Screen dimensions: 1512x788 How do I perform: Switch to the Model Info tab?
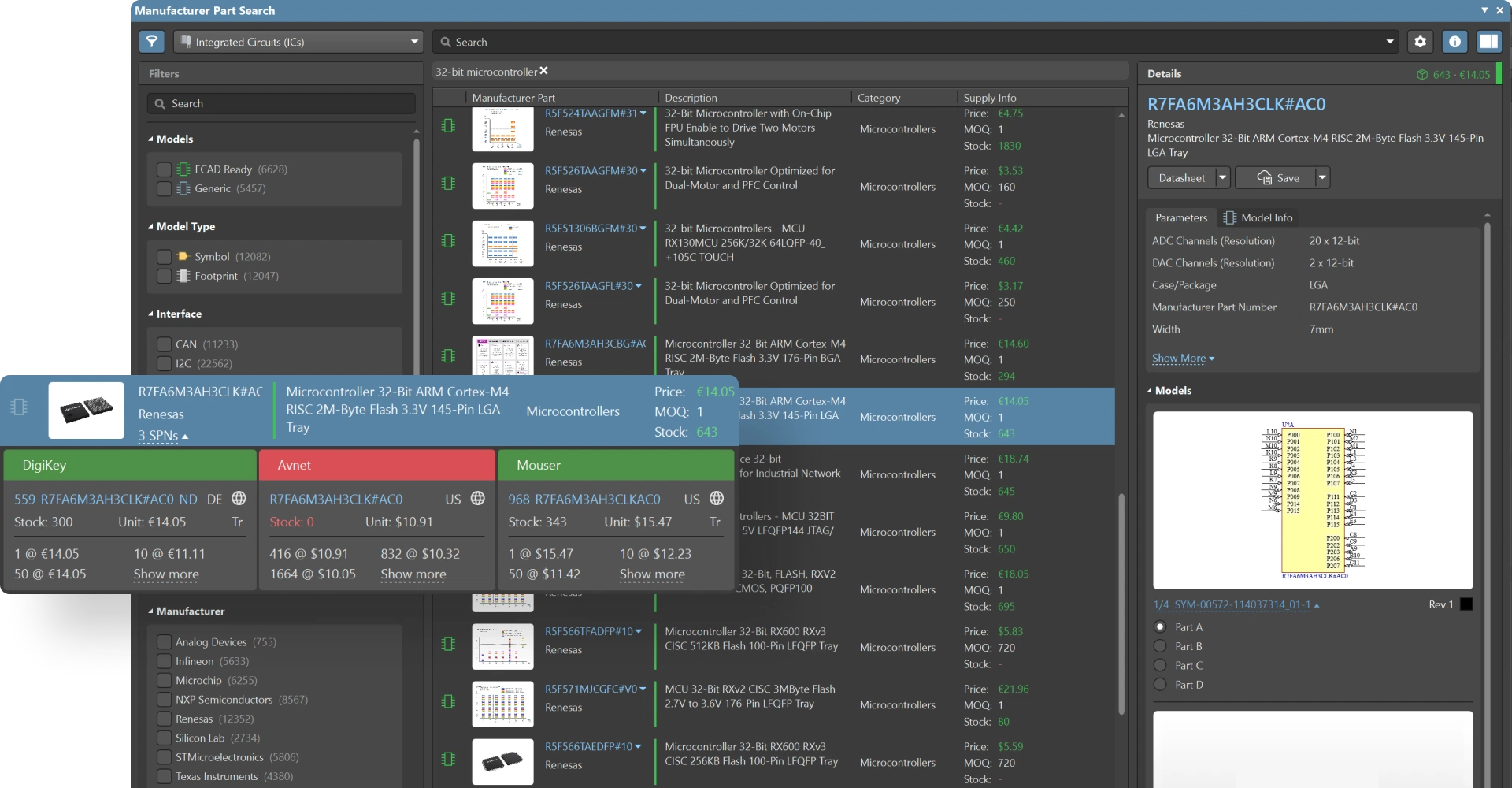point(1258,217)
